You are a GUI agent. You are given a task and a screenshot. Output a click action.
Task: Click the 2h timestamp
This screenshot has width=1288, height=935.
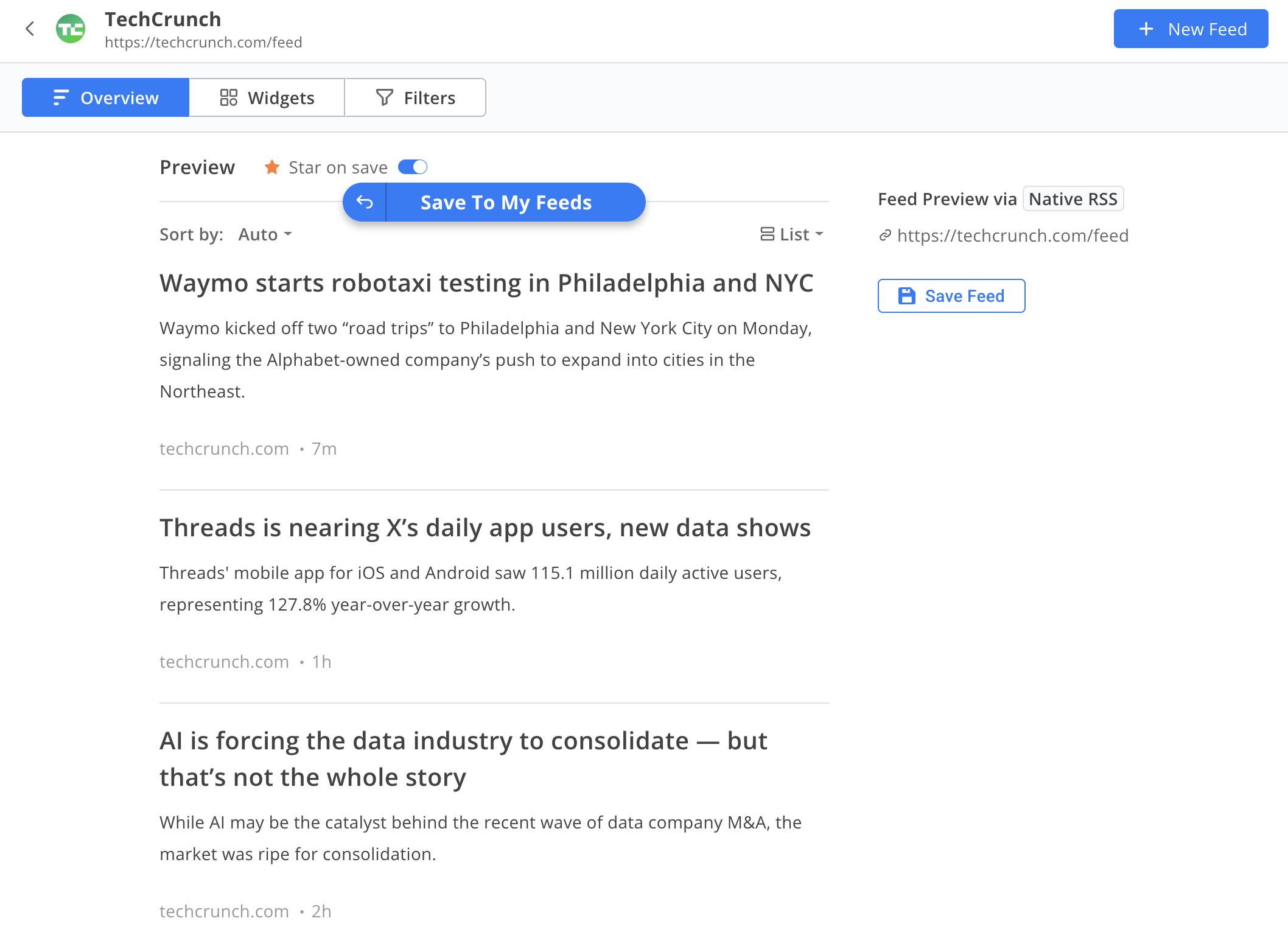point(321,911)
